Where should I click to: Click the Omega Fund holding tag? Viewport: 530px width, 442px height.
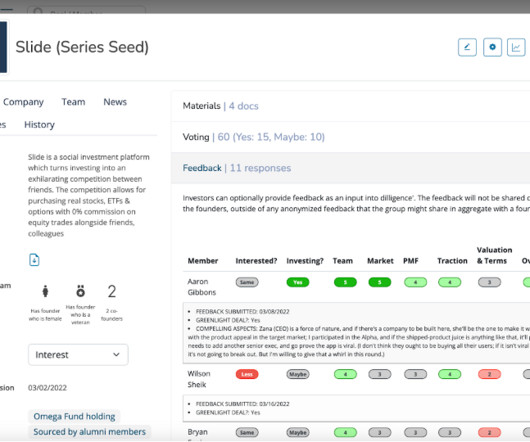pyautogui.click(x=74, y=416)
